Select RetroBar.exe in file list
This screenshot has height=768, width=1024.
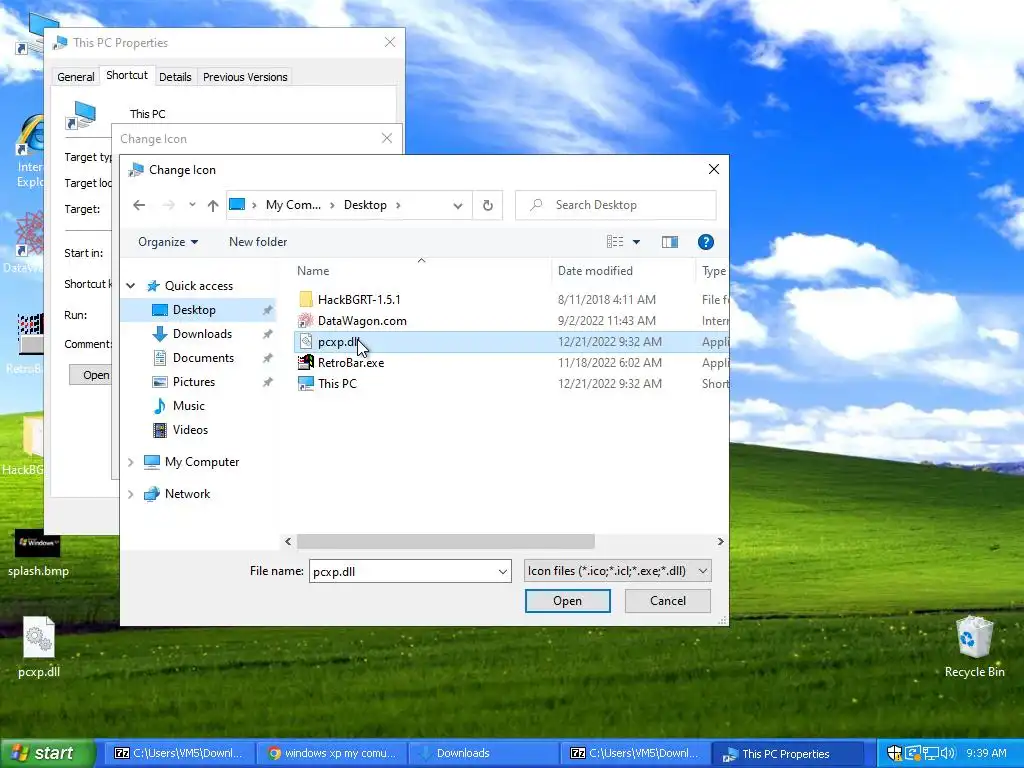[x=351, y=362]
